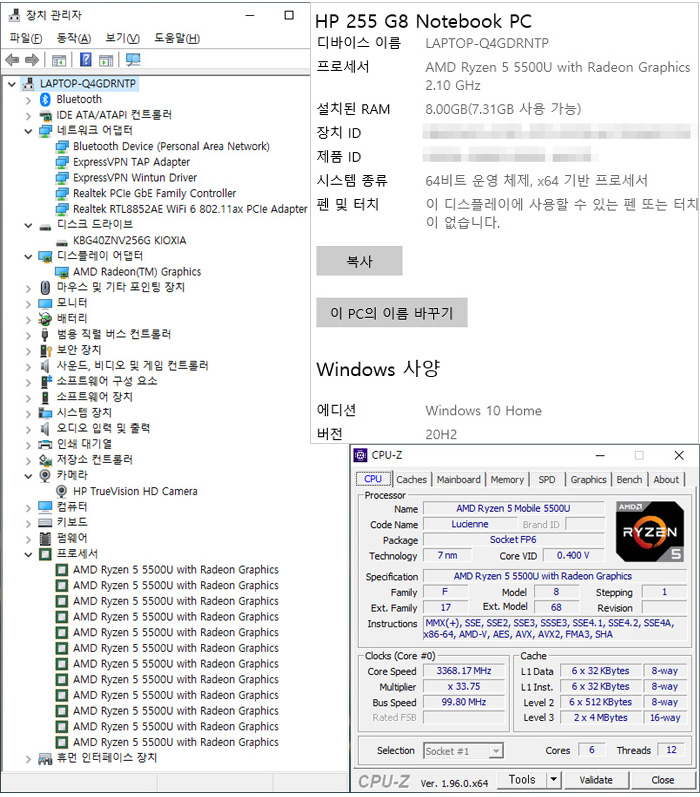Open the 도움말(H) menu
Viewport: 700px width, 797px height.
pos(177,38)
